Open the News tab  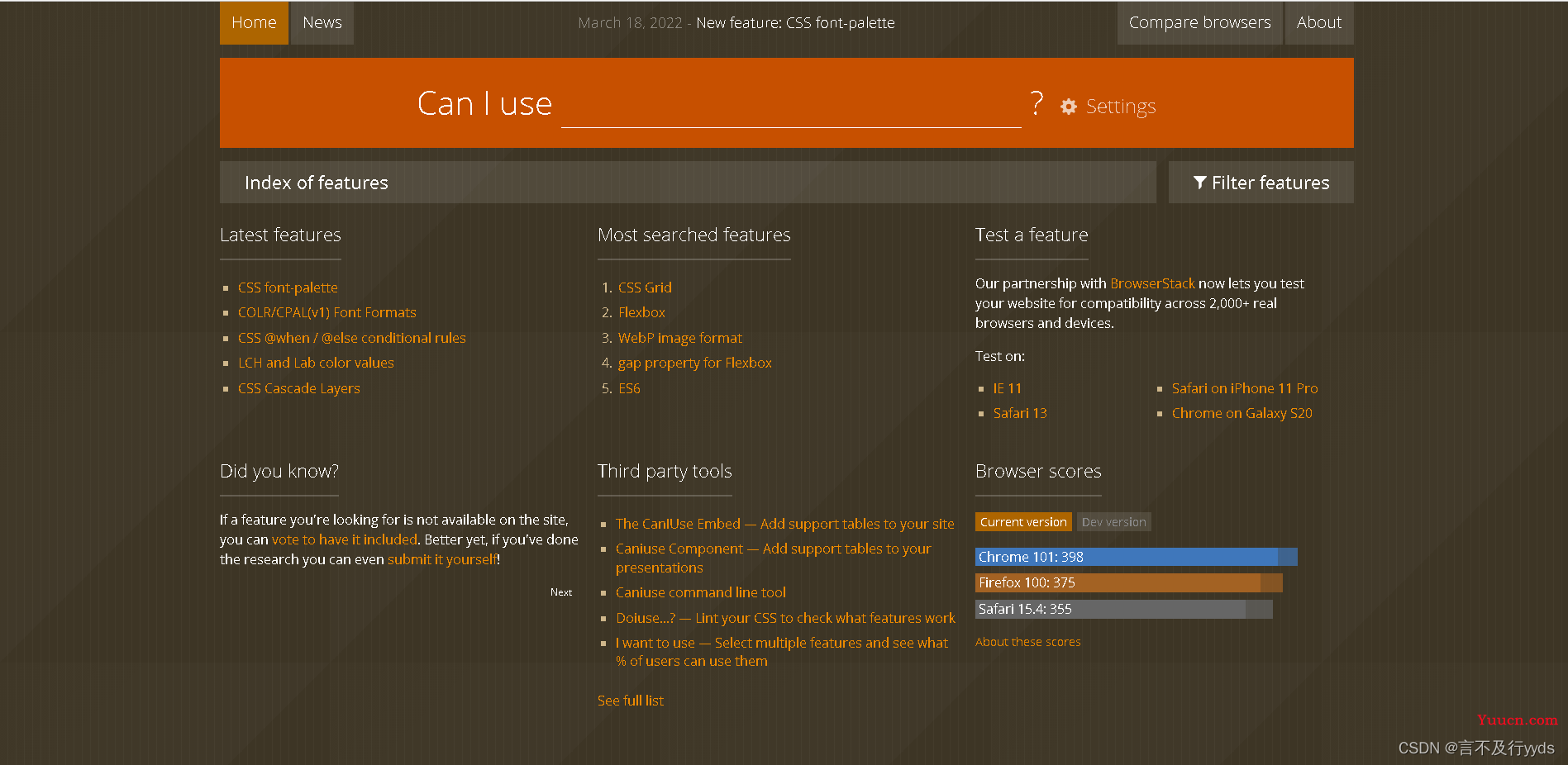click(322, 22)
